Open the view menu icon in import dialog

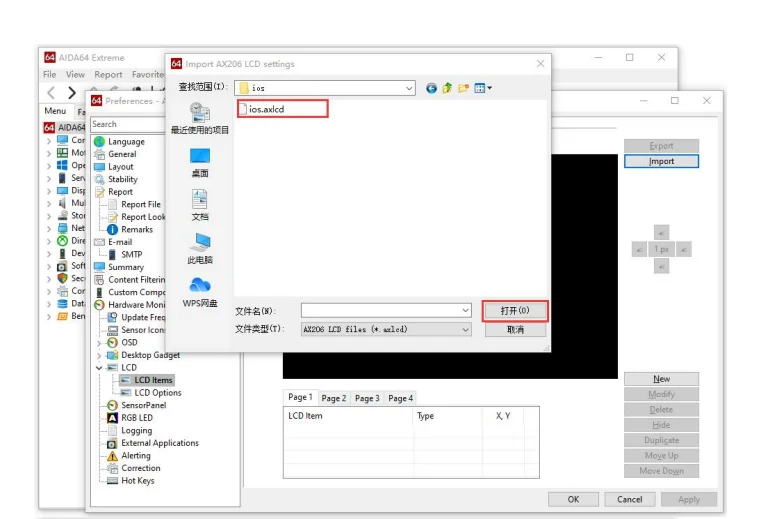click(x=483, y=88)
